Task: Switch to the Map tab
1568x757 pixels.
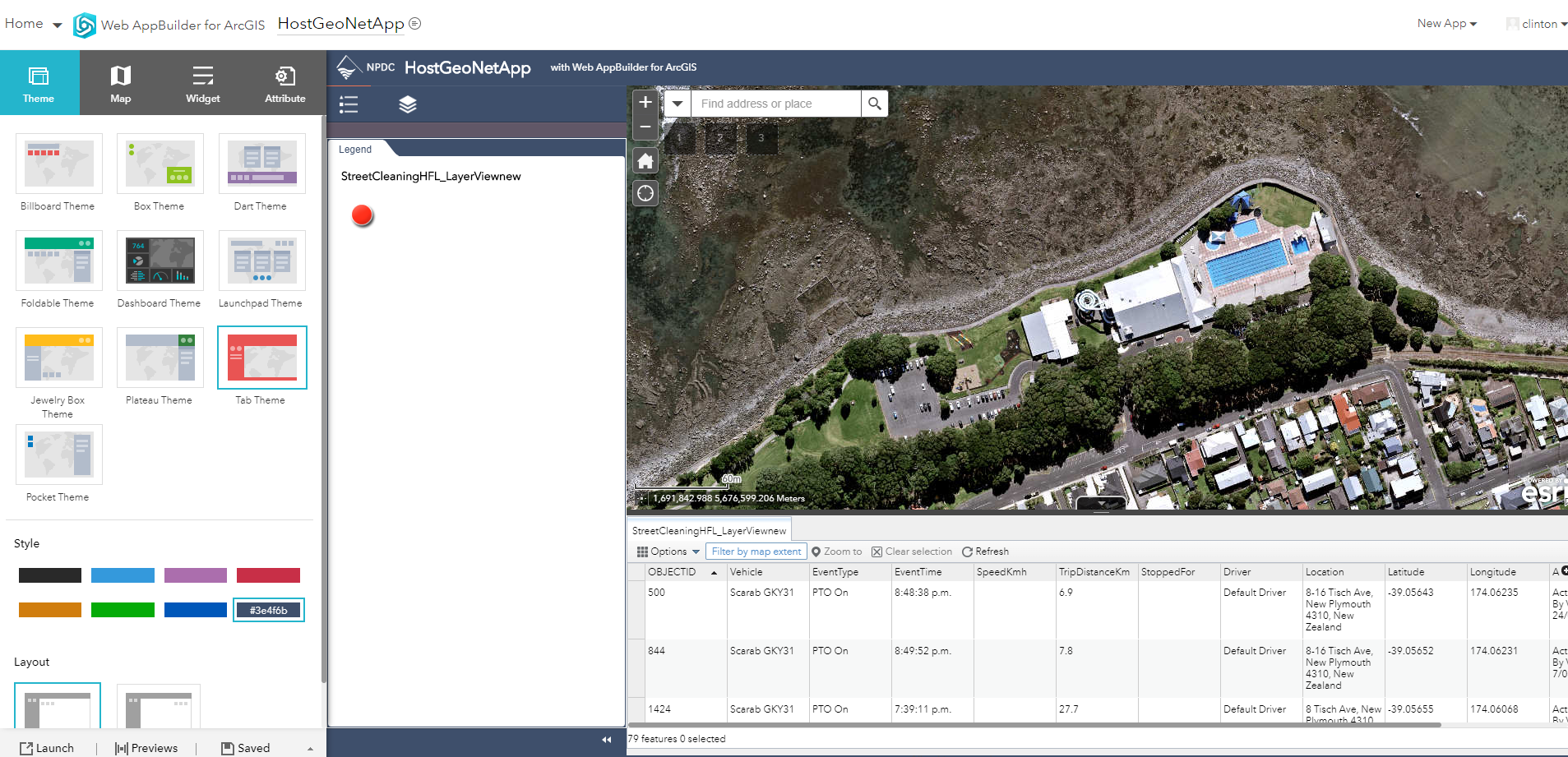Action: pos(121,83)
